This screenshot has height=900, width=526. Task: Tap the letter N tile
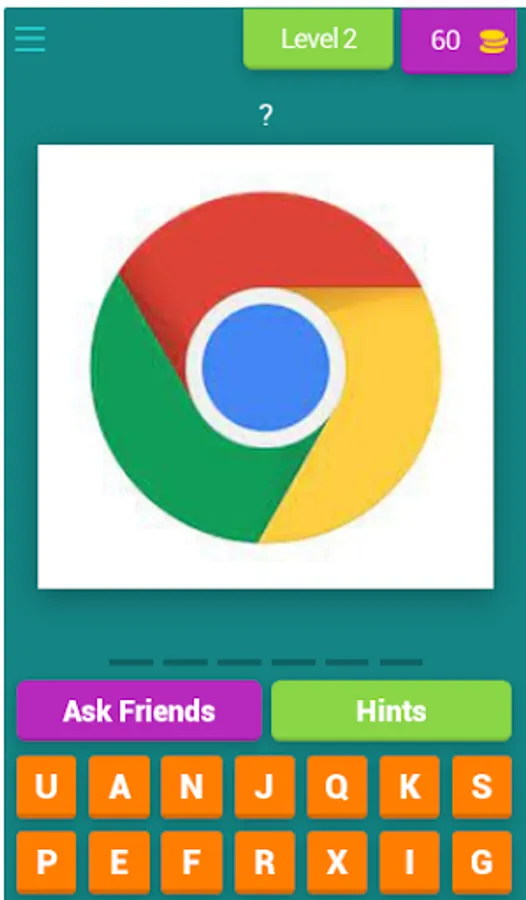pos(191,786)
